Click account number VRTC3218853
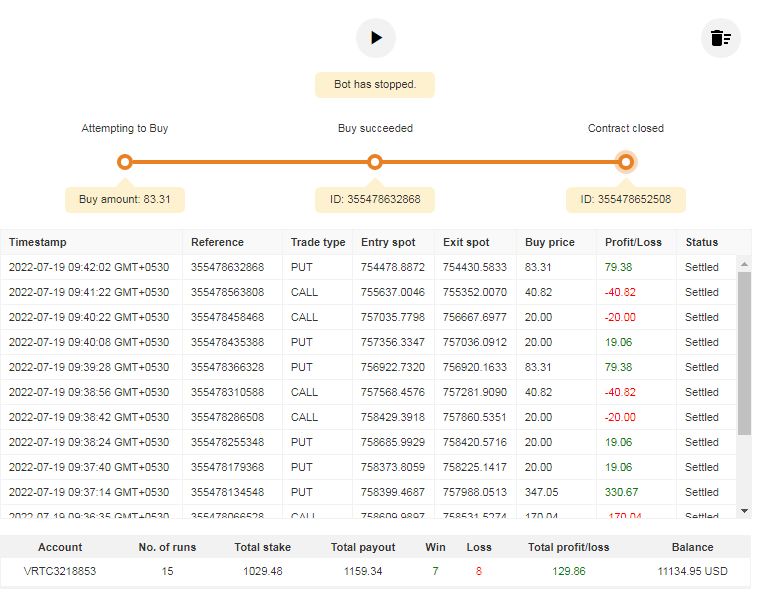The height and width of the screenshot is (595, 759). click(60, 571)
